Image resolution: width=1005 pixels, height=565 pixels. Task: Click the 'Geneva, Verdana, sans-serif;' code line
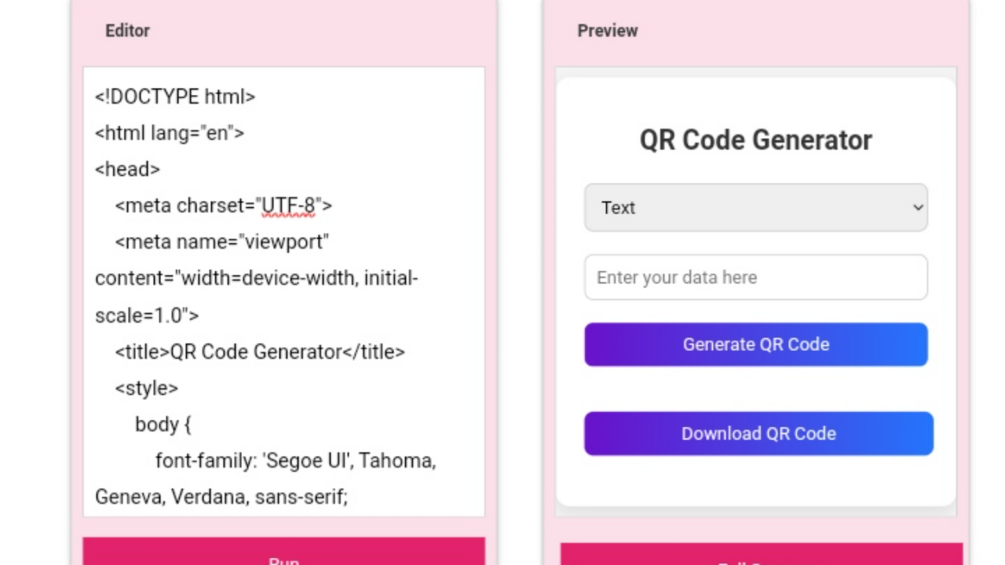click(221, 497)
